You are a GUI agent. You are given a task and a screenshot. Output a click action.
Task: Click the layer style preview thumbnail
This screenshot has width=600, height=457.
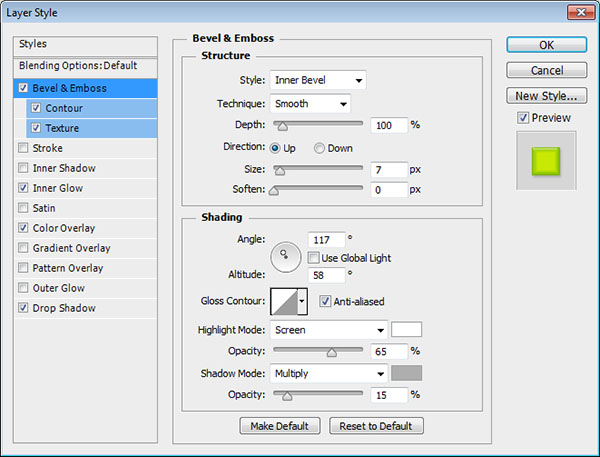coord(546,161)
